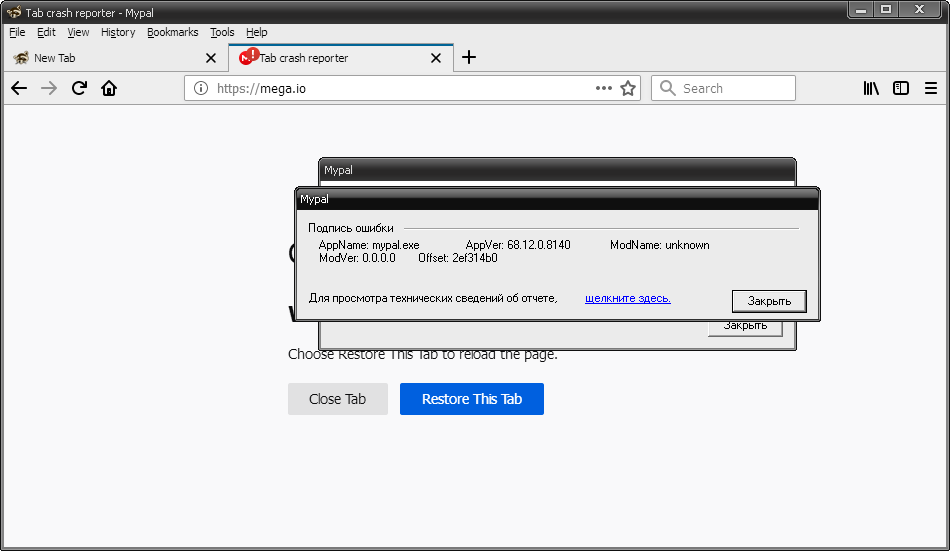Select the Tab crash reporter tab
Image resolution: width=950 pixels, height=551 pixels.
point(340,58)
